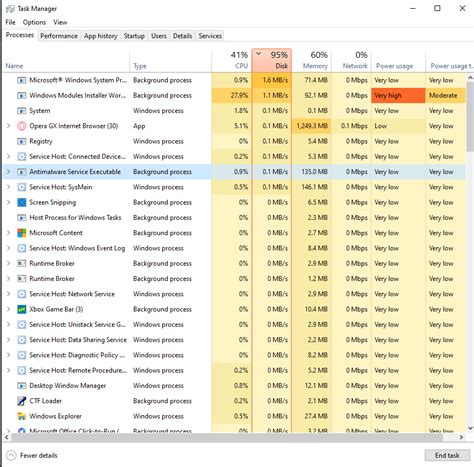Click the System process icon
The width and height of the screenshot is (474, 467).
(22, 111)
